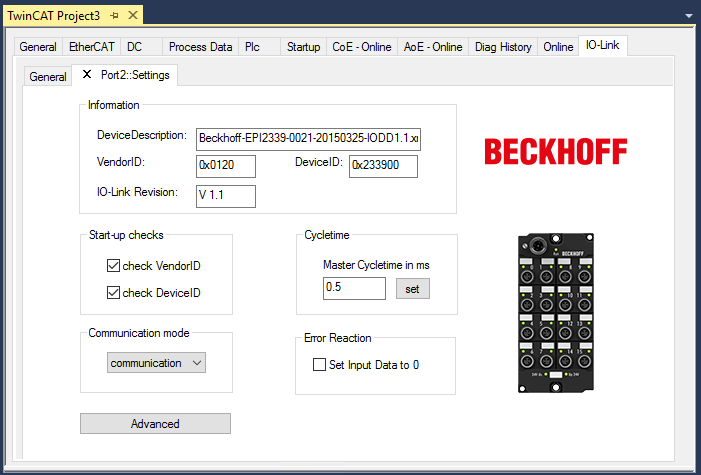Viewport: 701px width, 475px height.
Task: Switch to the Process Data tab
Action: [x=200, y=47]
